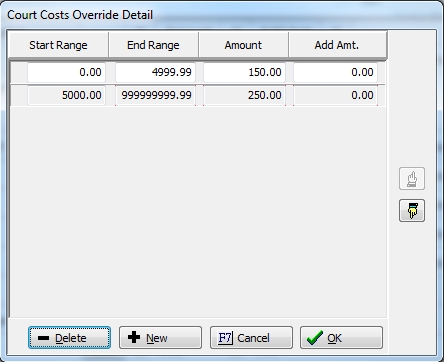This screenshot has height=362, width=444.
Task: Select the Add Amt. field in first row
Action: (335, 72)
